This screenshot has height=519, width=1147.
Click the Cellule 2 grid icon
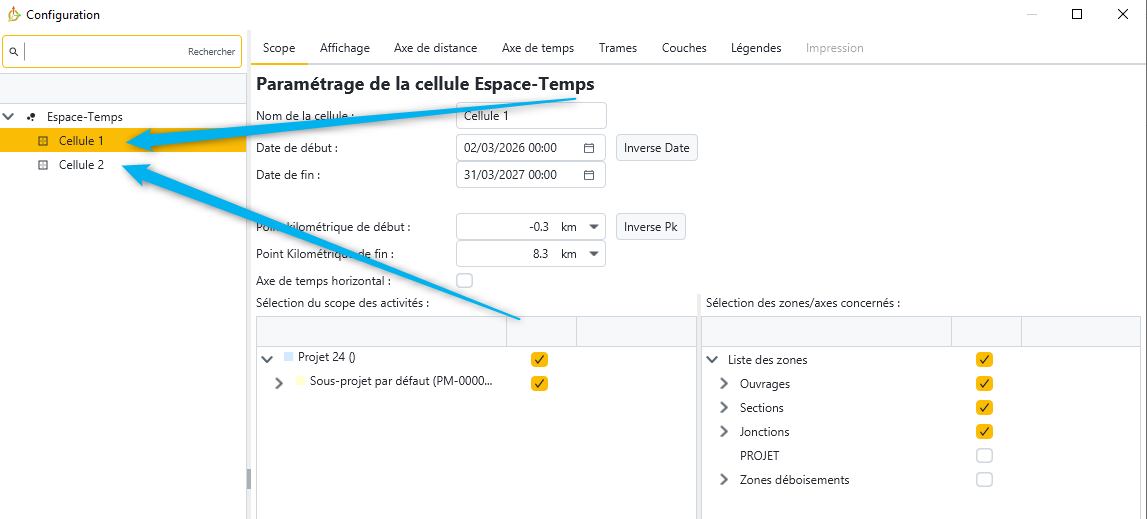[43, 165]
